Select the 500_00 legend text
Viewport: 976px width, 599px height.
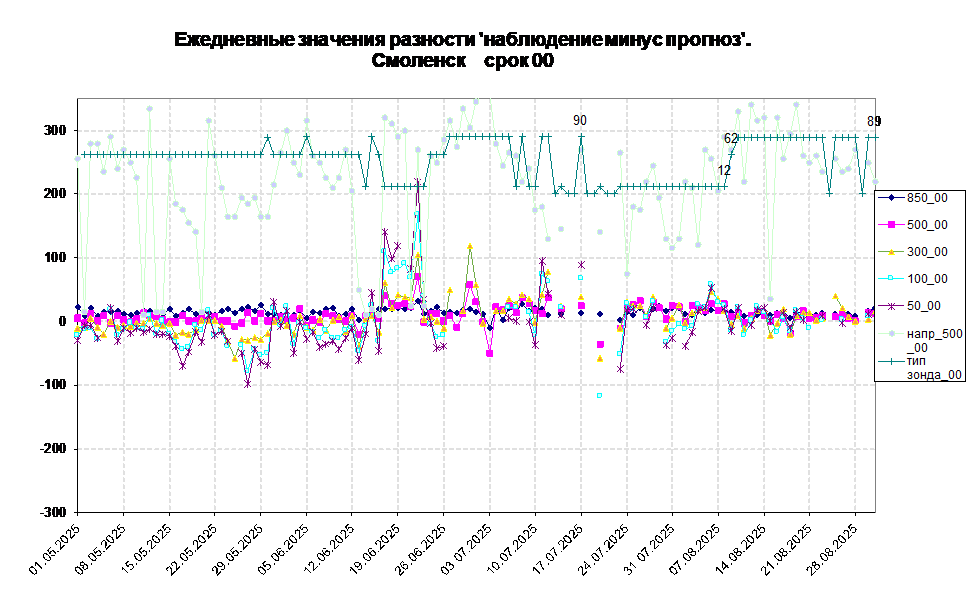[927, 225]
